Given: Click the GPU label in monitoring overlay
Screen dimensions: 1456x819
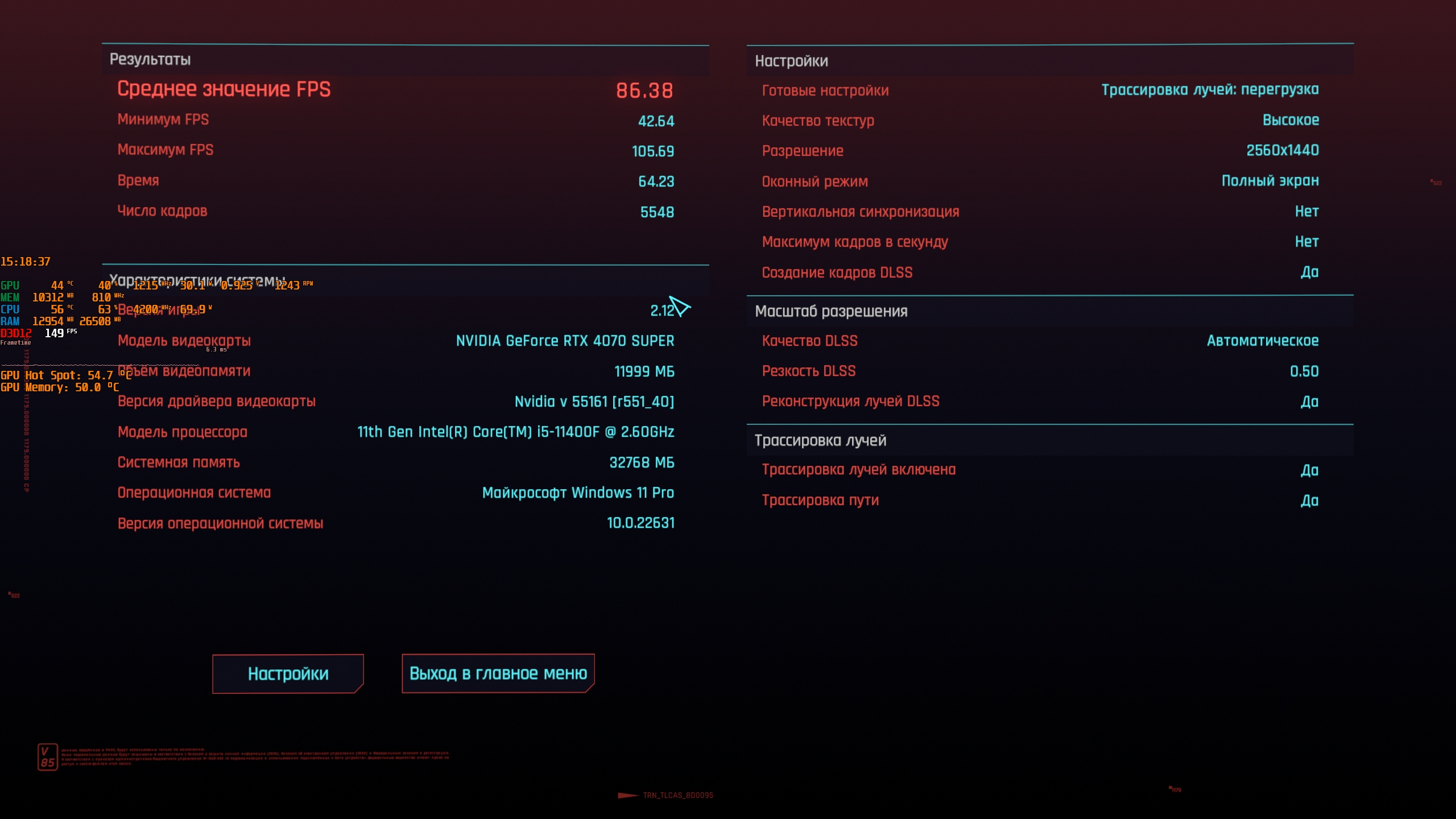Looking at the screenshot, I should 10,286.
